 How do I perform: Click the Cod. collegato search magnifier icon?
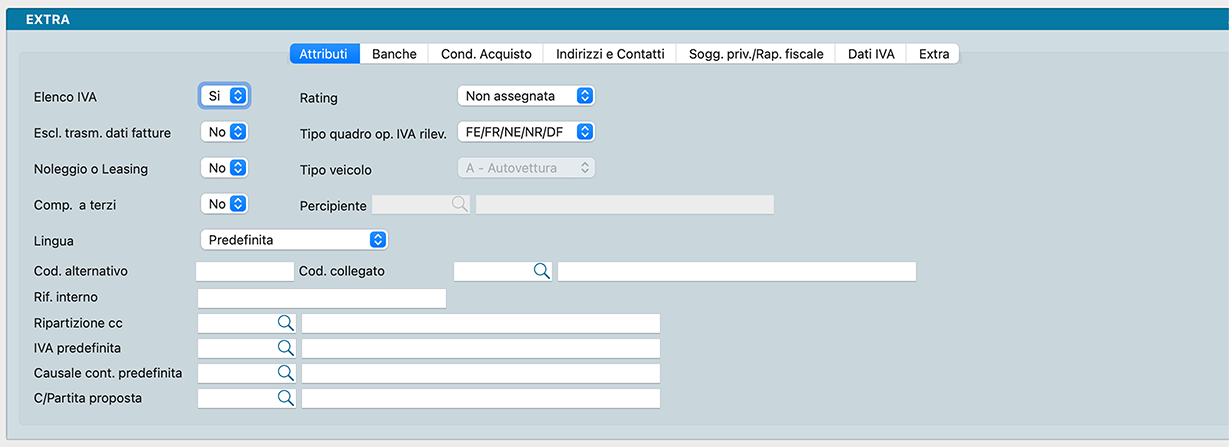pyautogui.click(x=540, y=271)
